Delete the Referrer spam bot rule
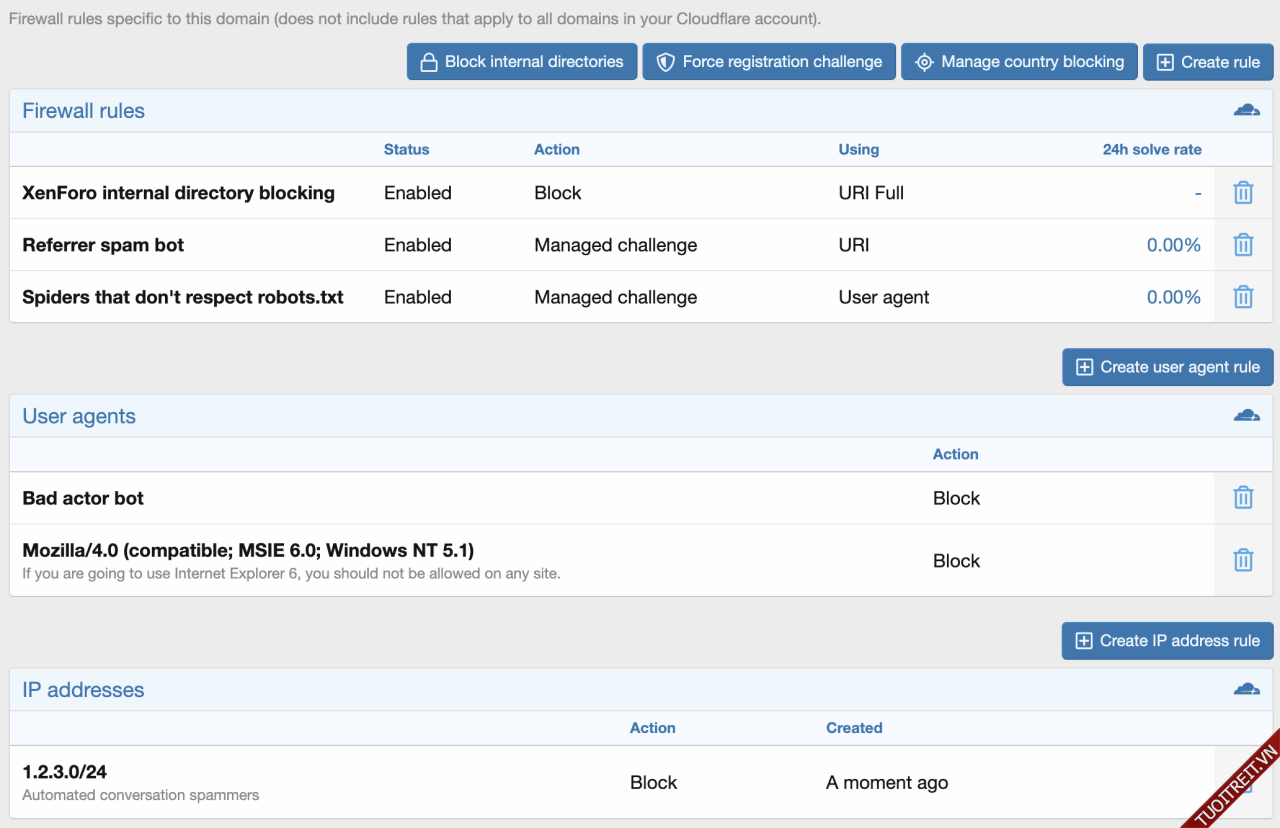Screen dimensions: 1280x828 pos(1243,245)
